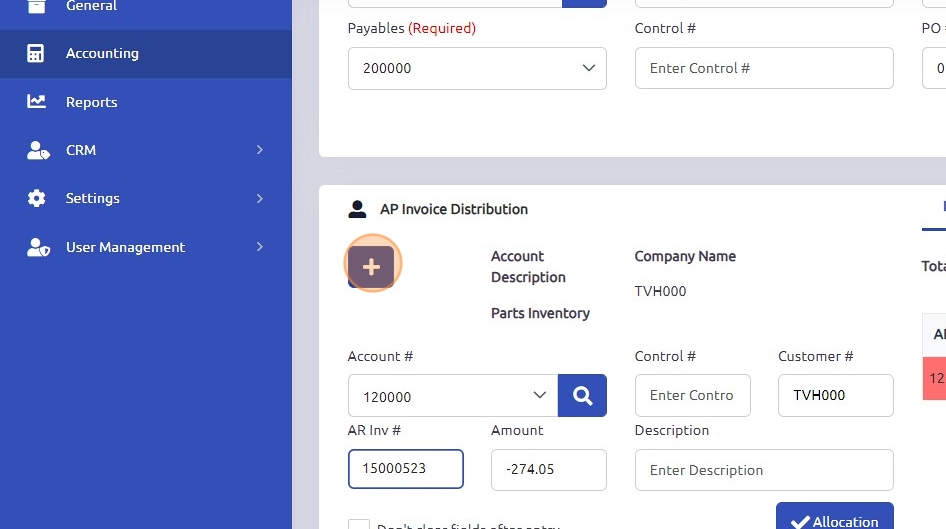Click the Settings gear icon
This screenshot has height=529, width=946.
point(36,198)
